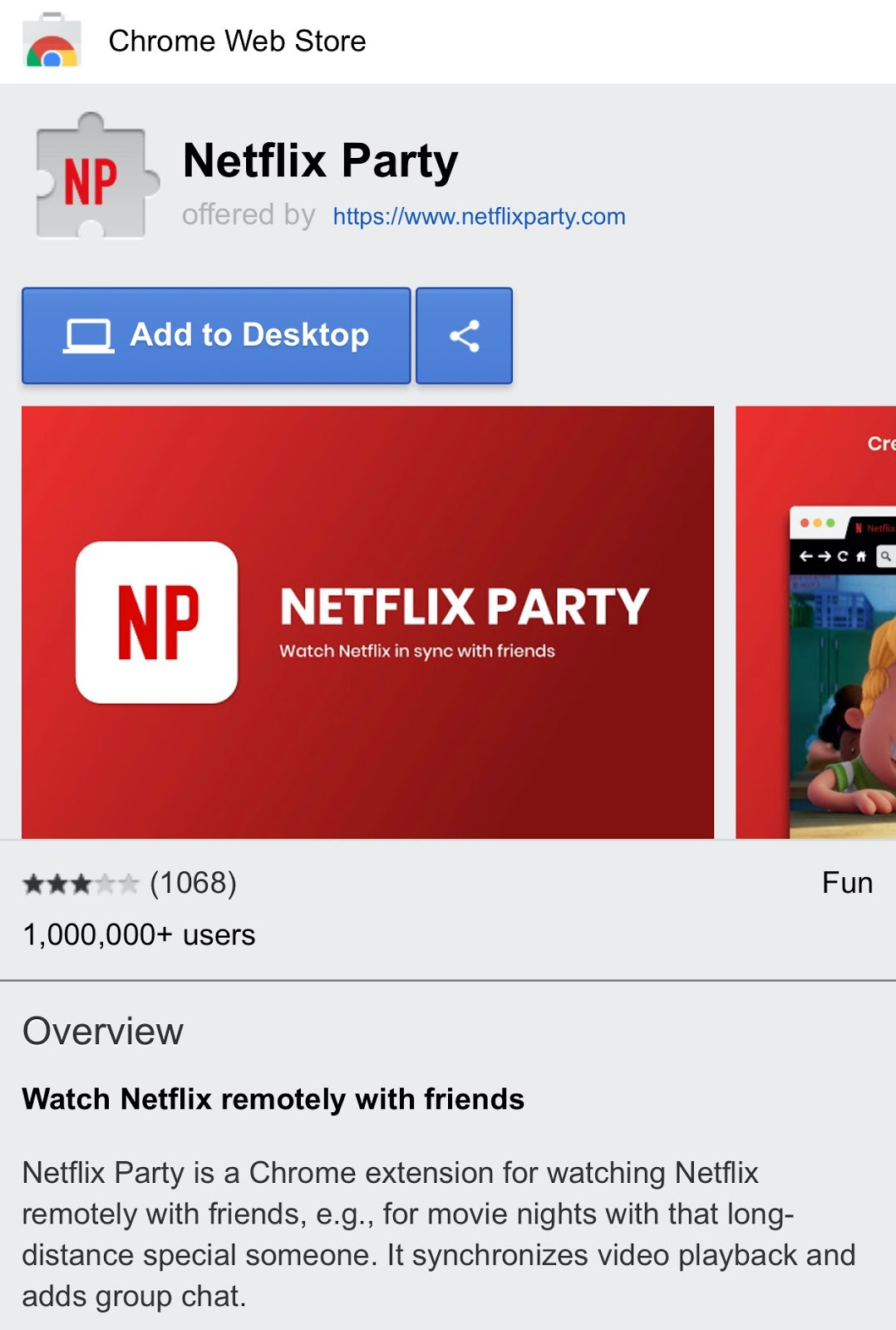Open the netflixparty.com offered-by link

click(x=479, y=216)
